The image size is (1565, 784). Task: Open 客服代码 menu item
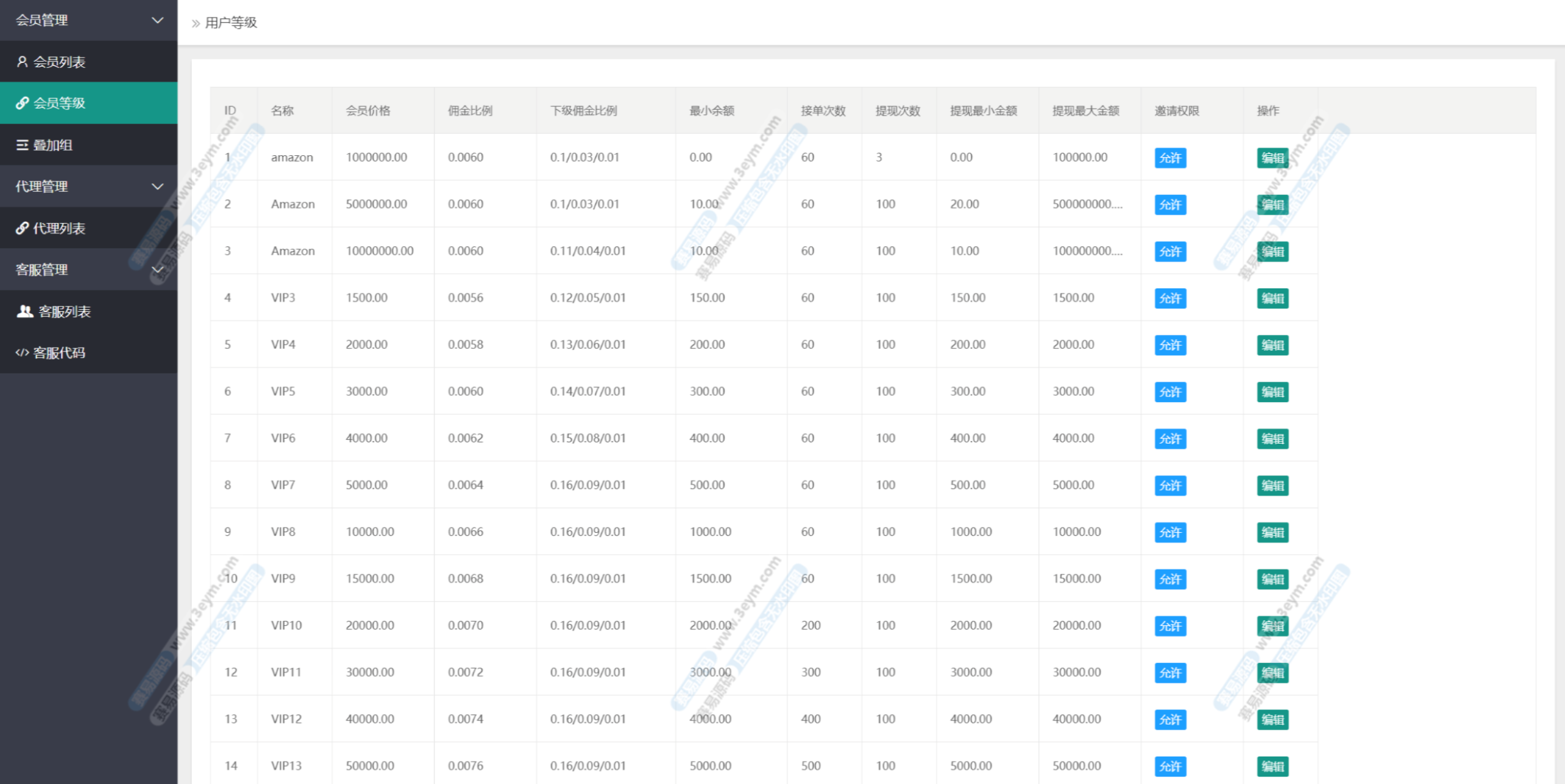point(59,353)
